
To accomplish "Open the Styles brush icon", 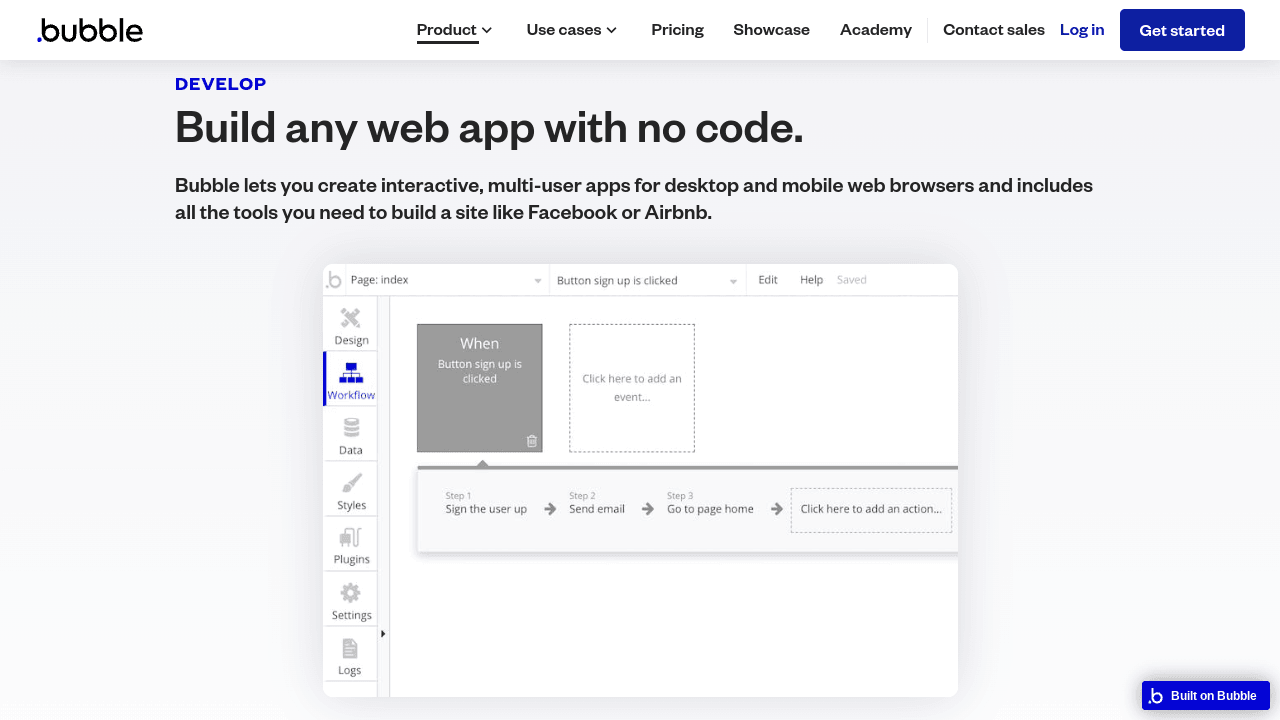I will (x=351, y=483).
